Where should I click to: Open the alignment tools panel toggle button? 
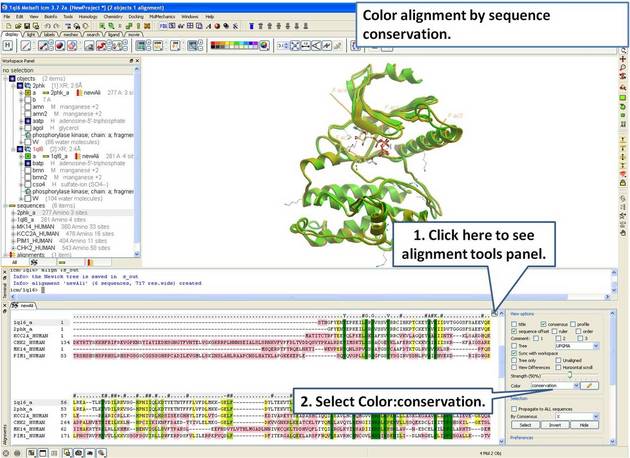pos(495,313)
